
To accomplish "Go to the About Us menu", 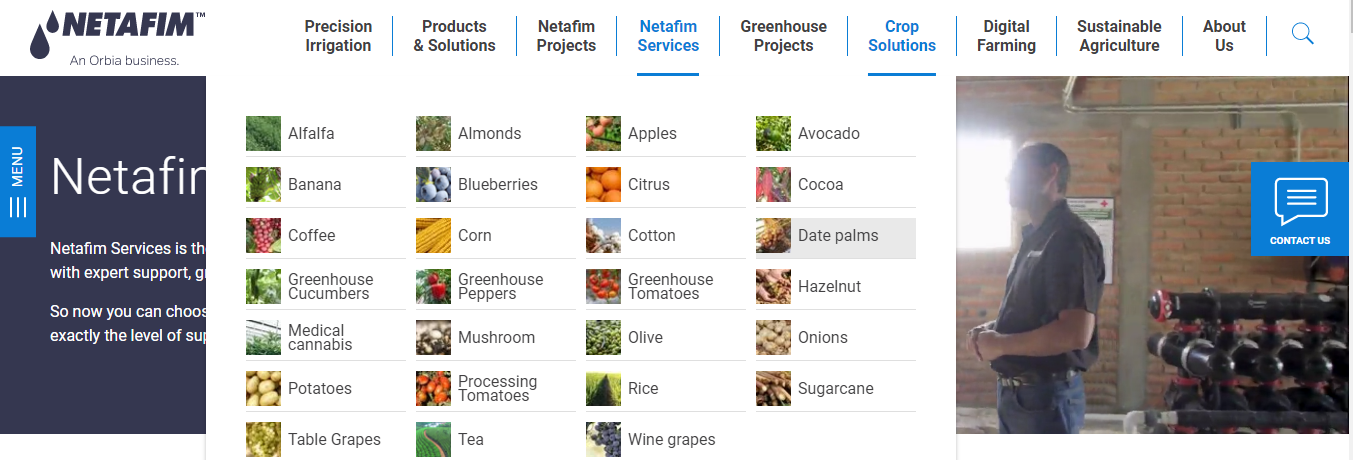I will coord(1224,36).
